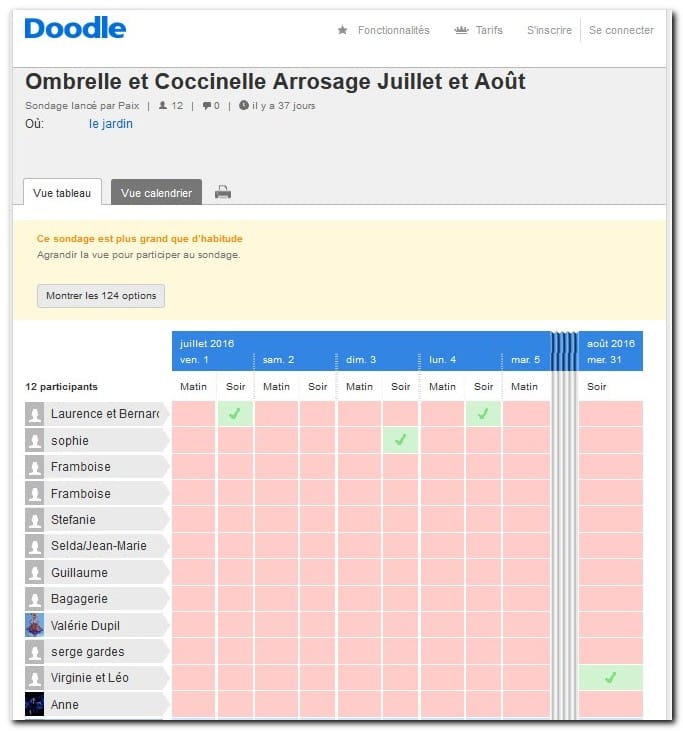
Task: Click the S'inscrire link
Action: point(549,30)
